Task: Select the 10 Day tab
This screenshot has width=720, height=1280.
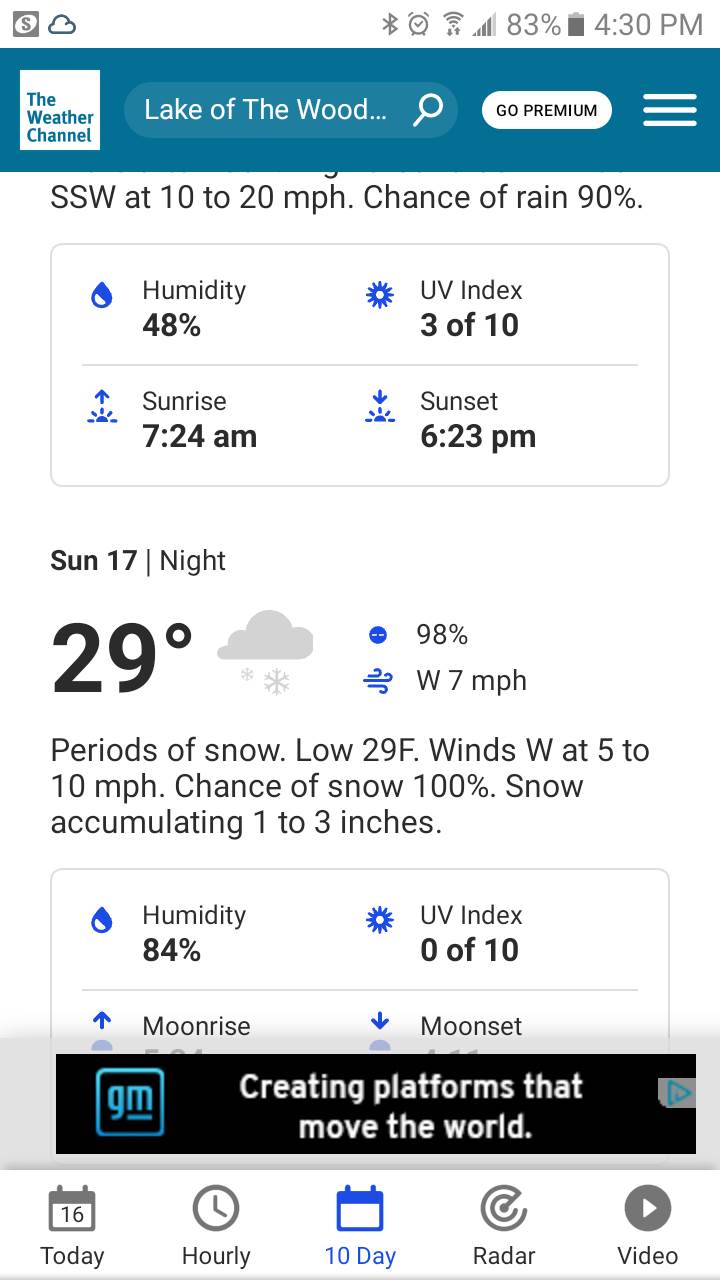Action: tap(360, 1225)
